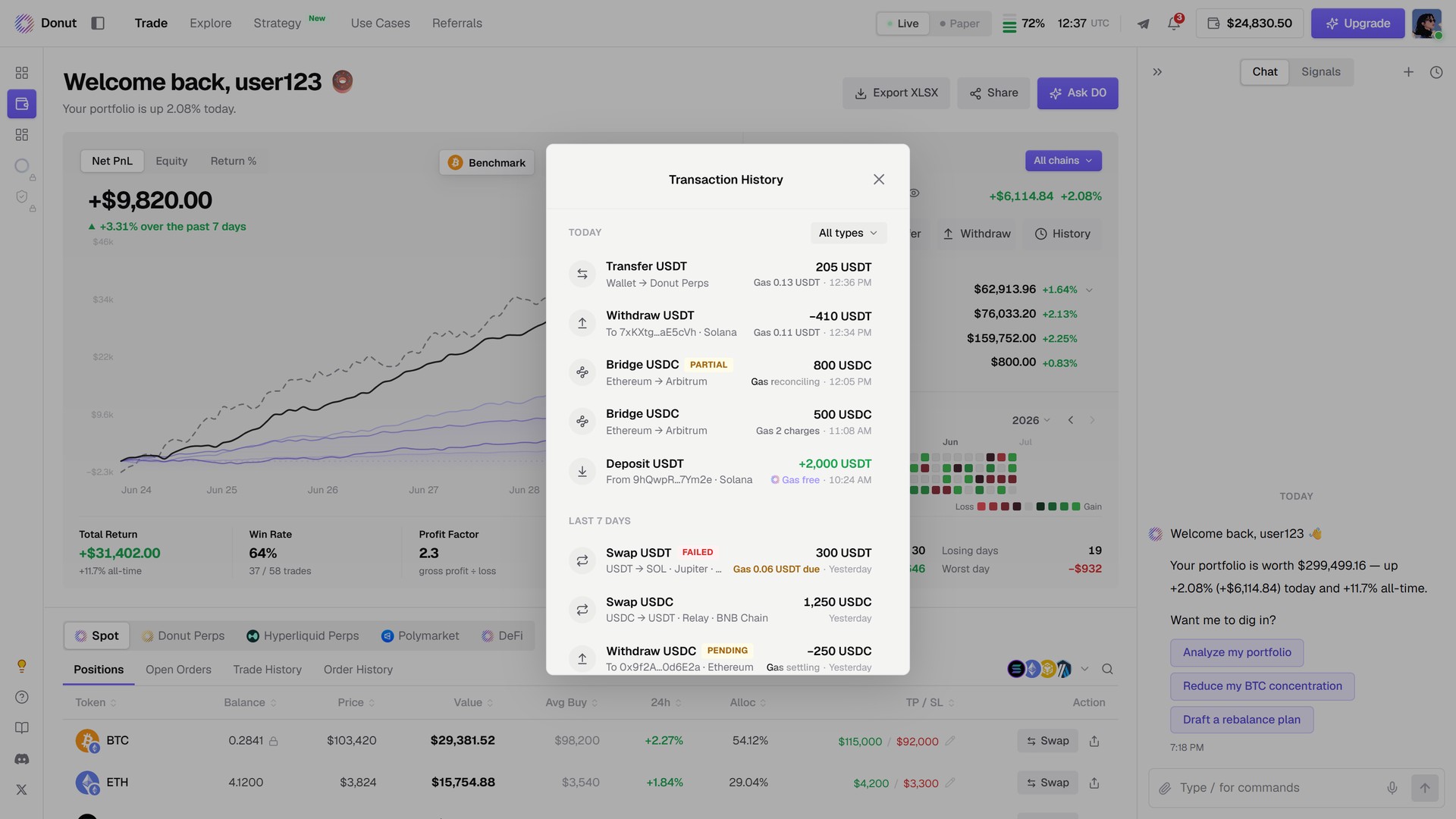The height and width of the screenshot is (819, 1456).
Task: Click microphone icon in chat input
Action: coord(1392,788)
